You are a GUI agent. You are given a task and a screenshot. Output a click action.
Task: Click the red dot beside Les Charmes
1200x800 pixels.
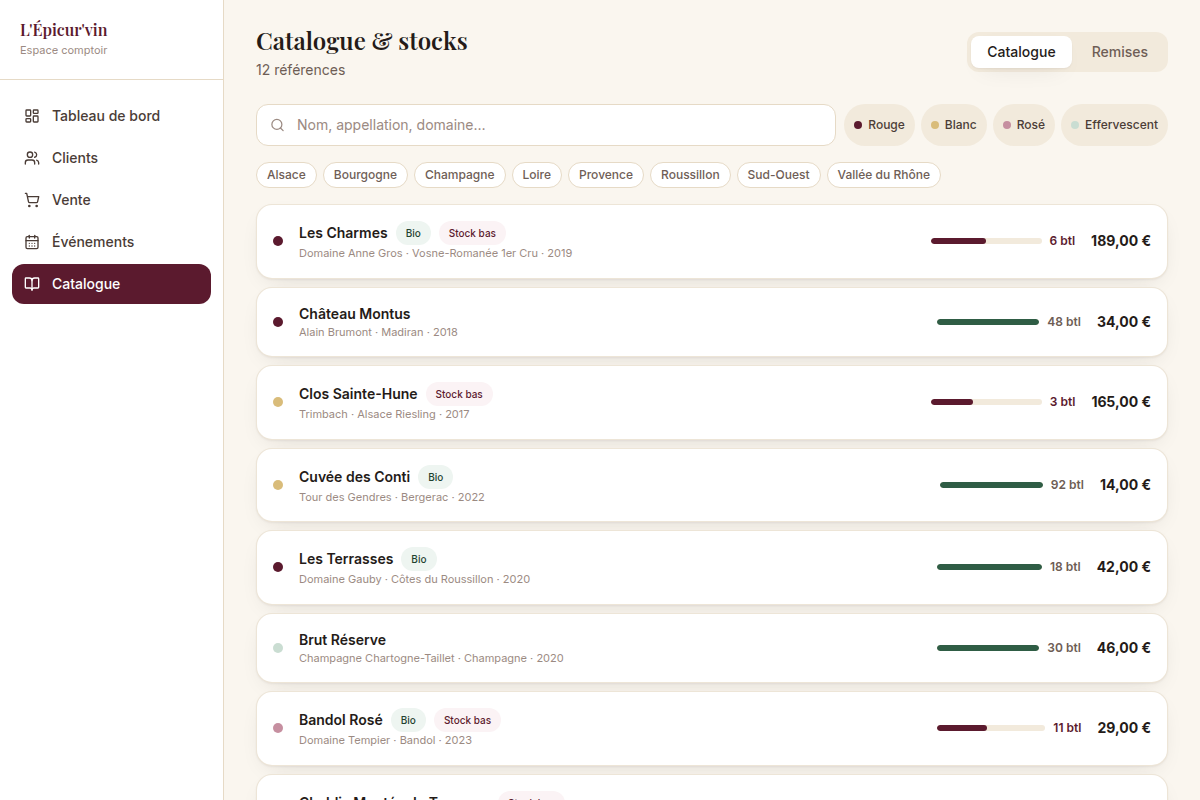click(278, 241)
